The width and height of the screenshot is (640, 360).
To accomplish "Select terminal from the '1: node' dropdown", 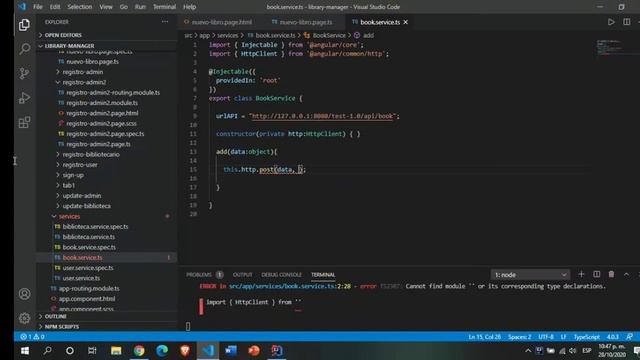I will tap(530, 275).
